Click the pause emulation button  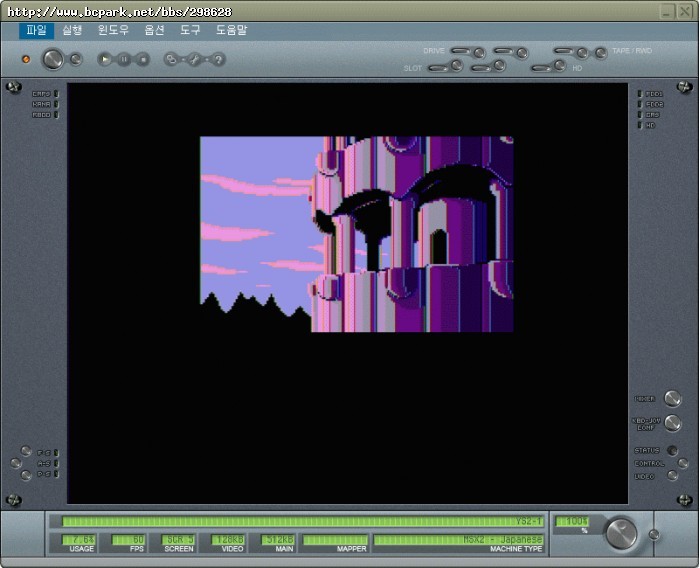point(124,59)
